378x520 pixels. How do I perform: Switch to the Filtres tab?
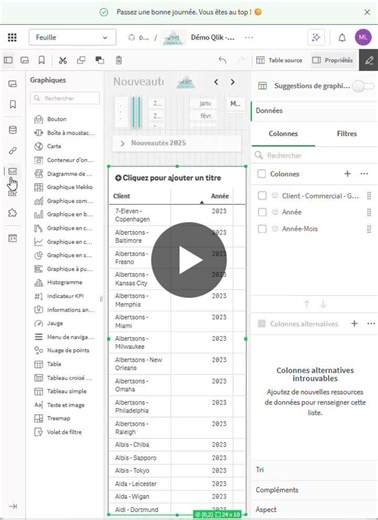[x=347, y=134]
